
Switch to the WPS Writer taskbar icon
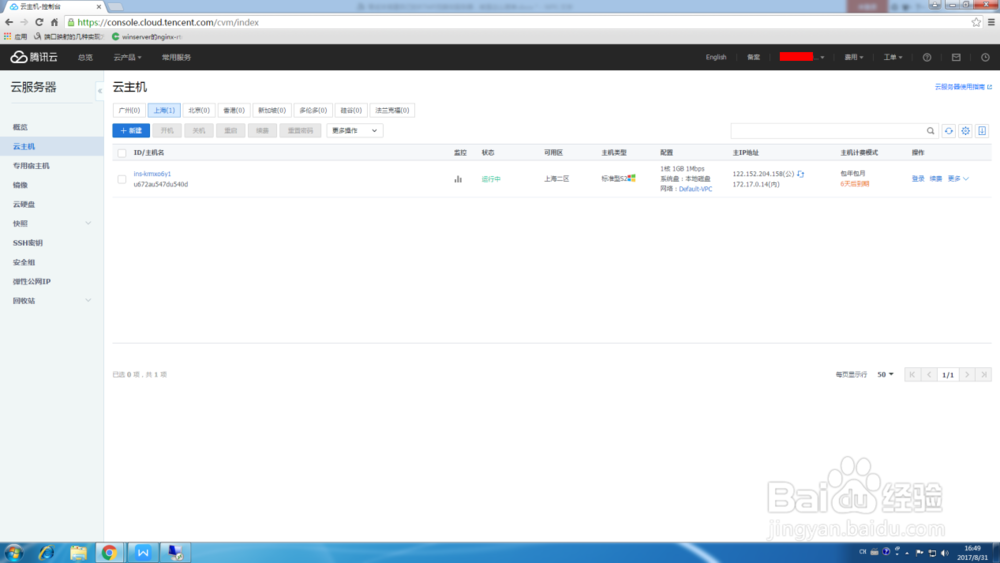(x=142, y=552)
